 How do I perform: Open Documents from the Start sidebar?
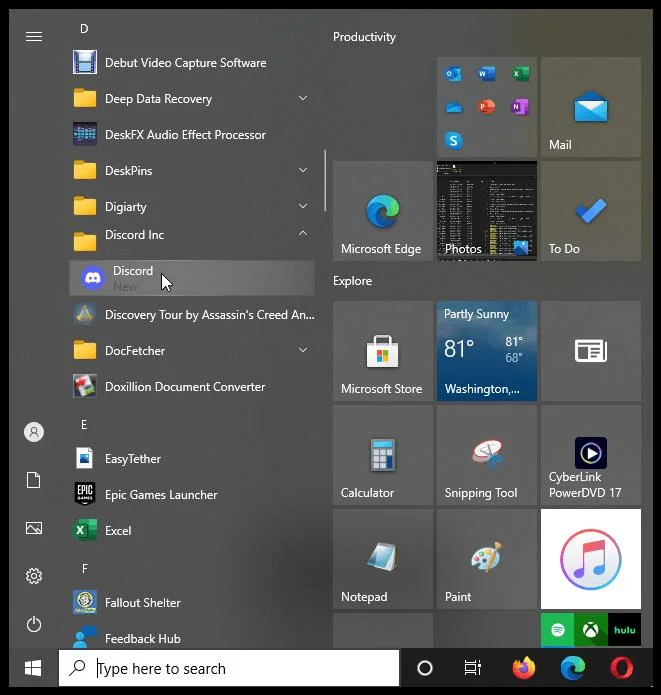pos(34,480)
